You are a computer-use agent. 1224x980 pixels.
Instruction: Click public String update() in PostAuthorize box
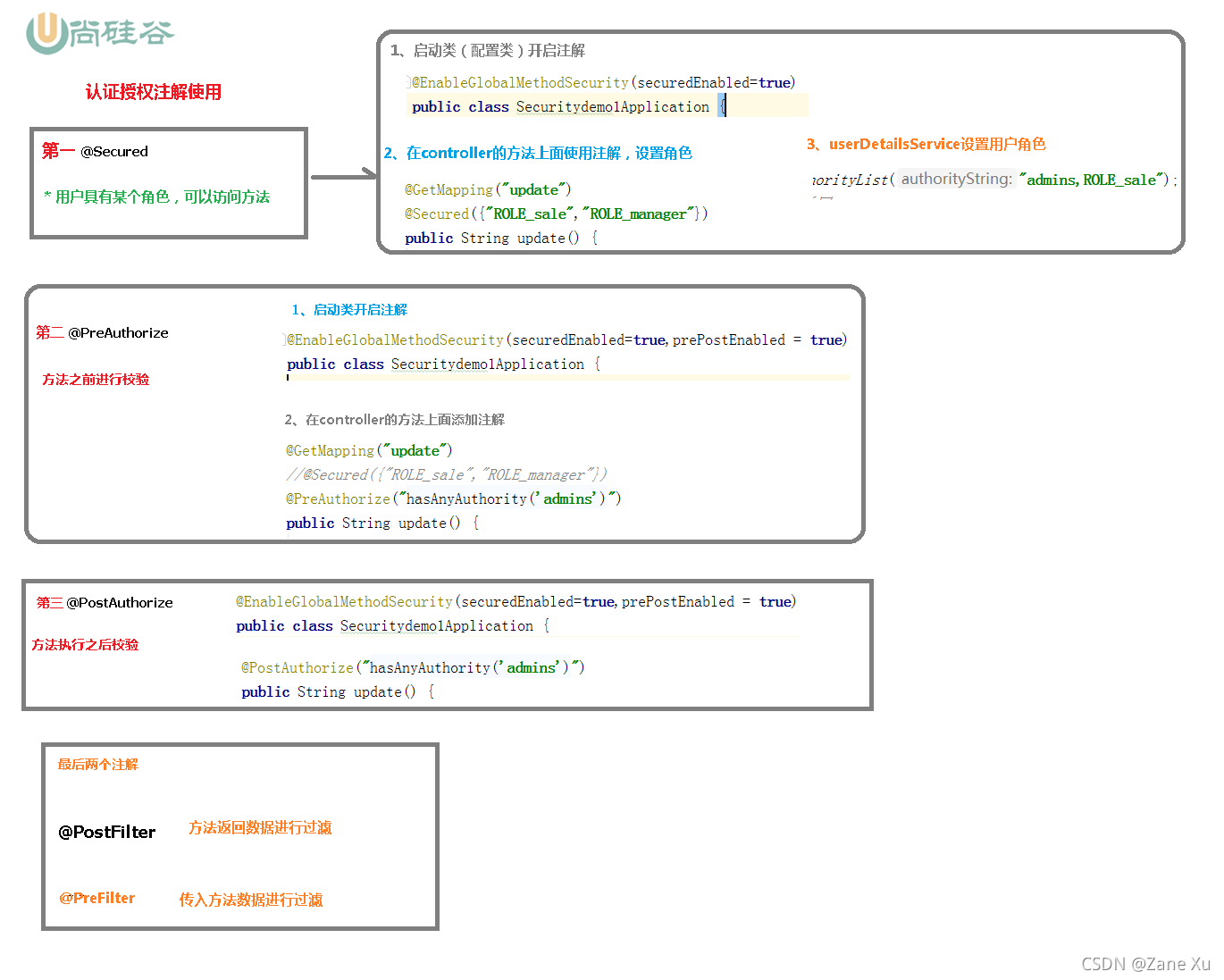(338, 691)
